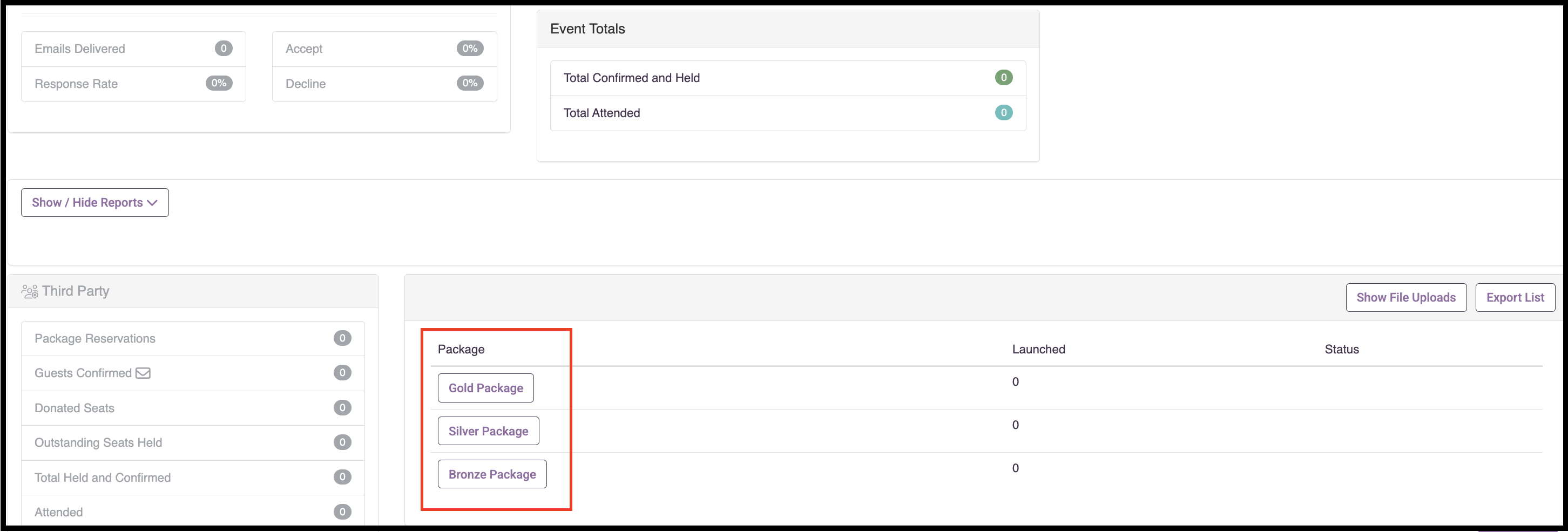Click the Accept percentage badge
Screen dimensions: 1568x532
470,49
